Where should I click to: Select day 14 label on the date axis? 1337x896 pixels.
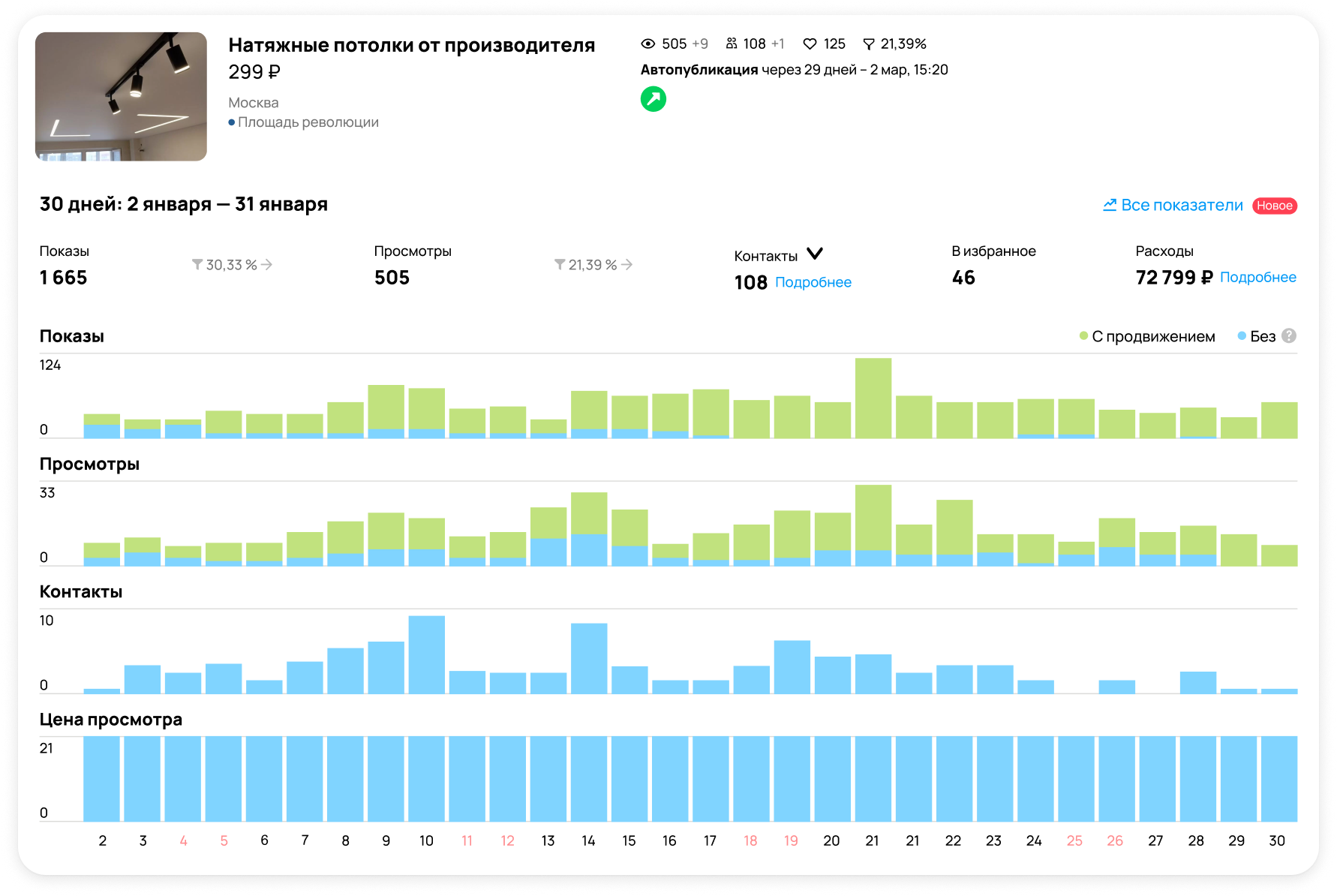tap(588, 840)
